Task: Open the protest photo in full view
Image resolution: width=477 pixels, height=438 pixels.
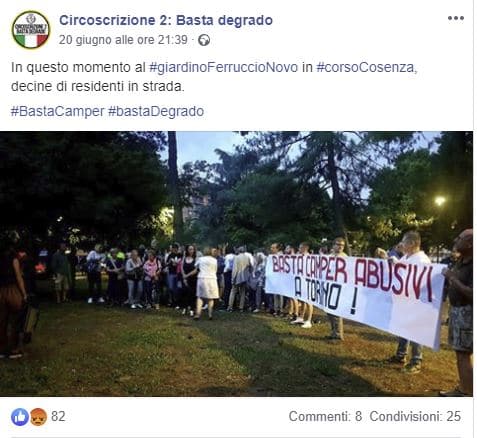Action: [236, 264]
